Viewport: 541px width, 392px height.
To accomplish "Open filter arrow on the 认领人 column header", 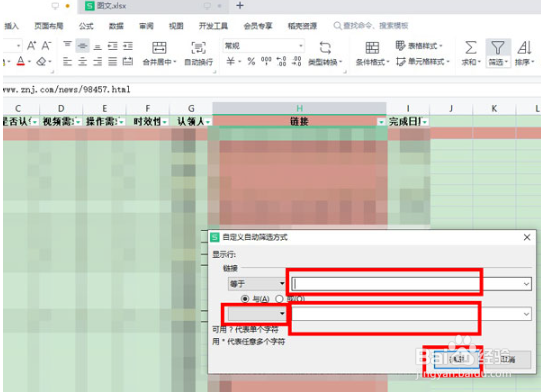I will pyautogui.click(x=208, y=122).
